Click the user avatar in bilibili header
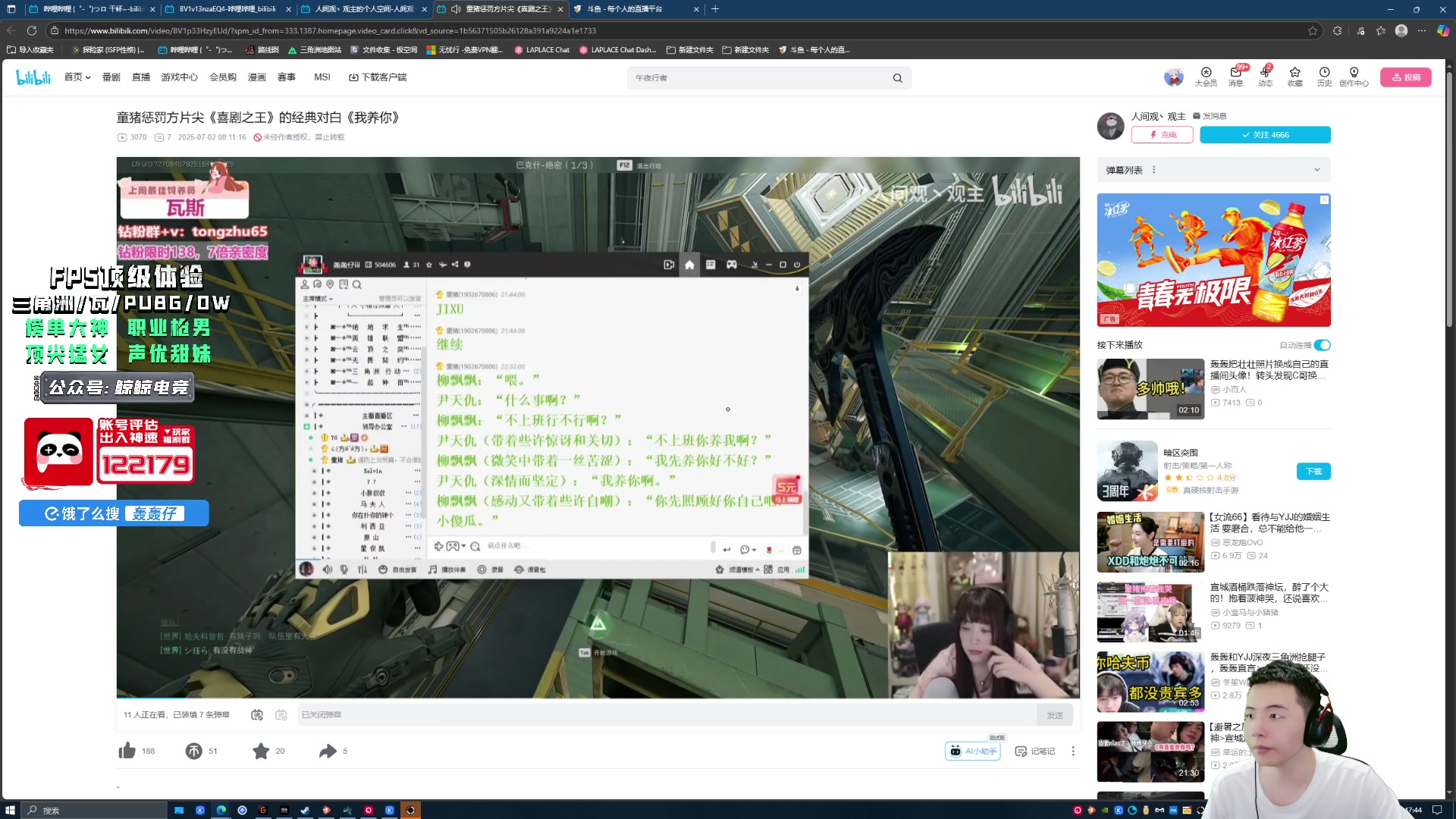 coord(1174,77)
